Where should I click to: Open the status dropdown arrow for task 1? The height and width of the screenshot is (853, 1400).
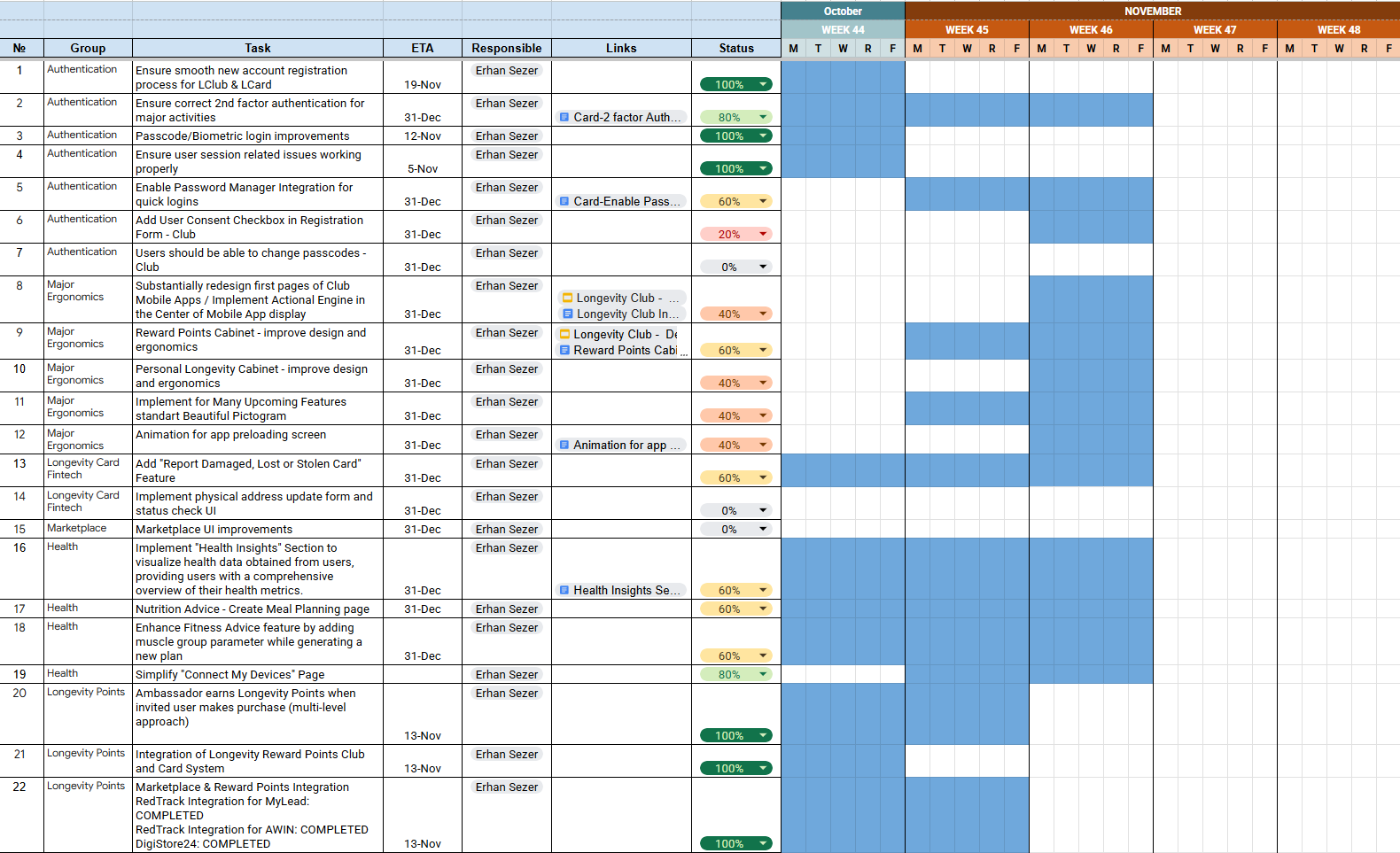763,84
